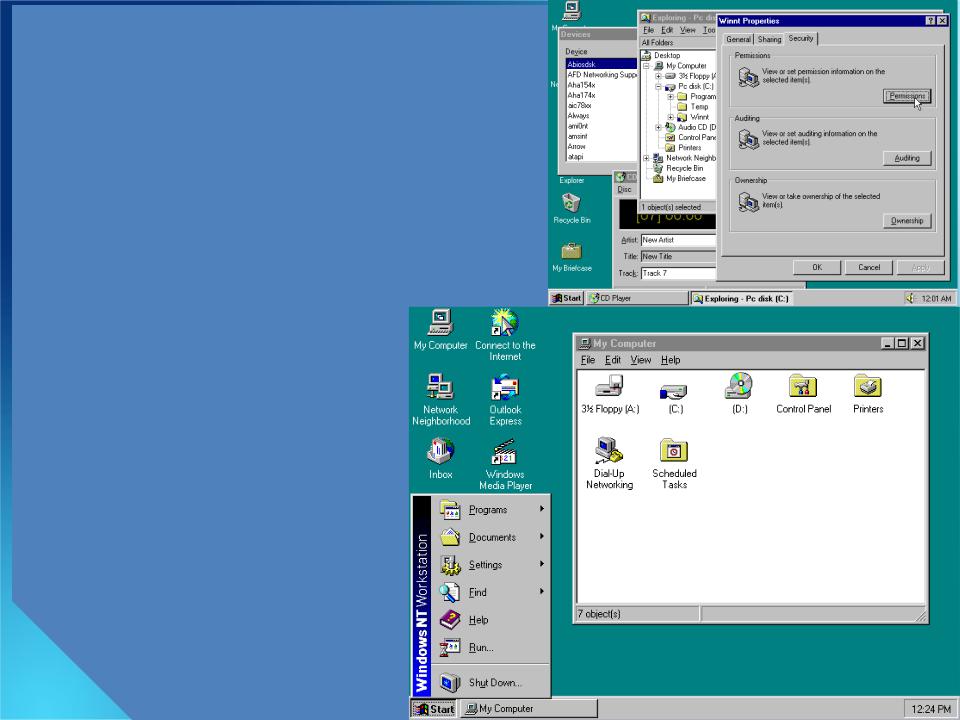Viewport: 960px width, 720px height.
Task: Select the Outlook Express desktop icon
Action: click(505, 400)
